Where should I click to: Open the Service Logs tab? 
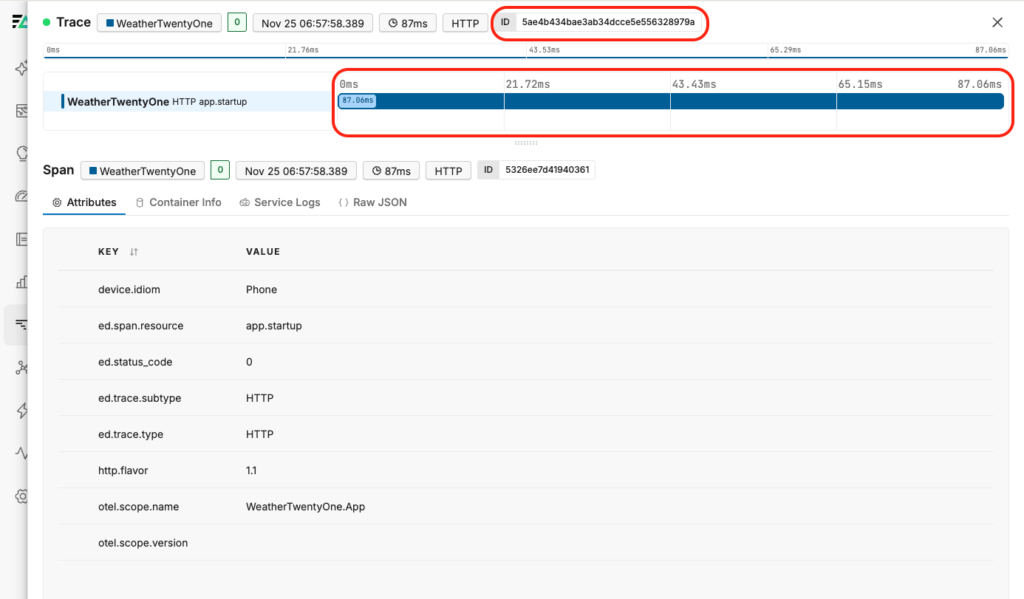pyautogui.click(x=280, y=202)
